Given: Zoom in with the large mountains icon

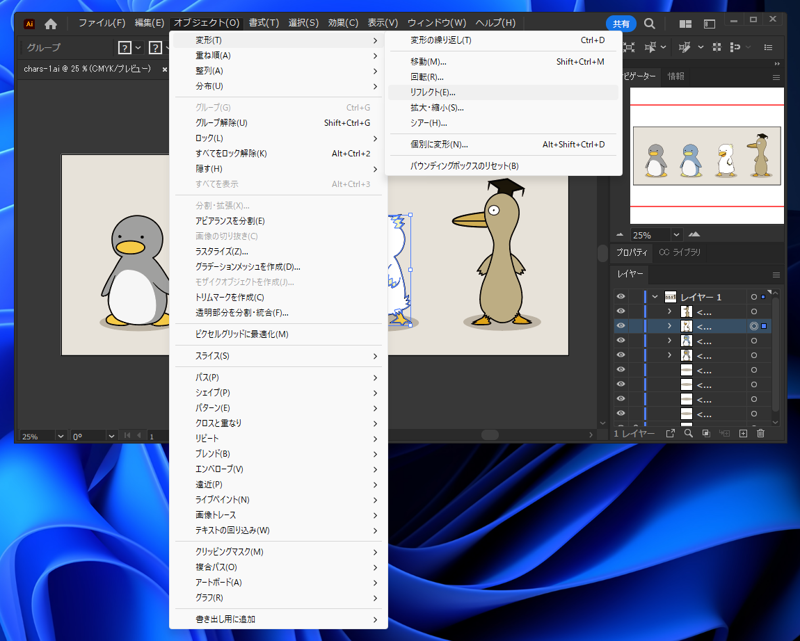Looking at the screenshot, I should 694,234.
